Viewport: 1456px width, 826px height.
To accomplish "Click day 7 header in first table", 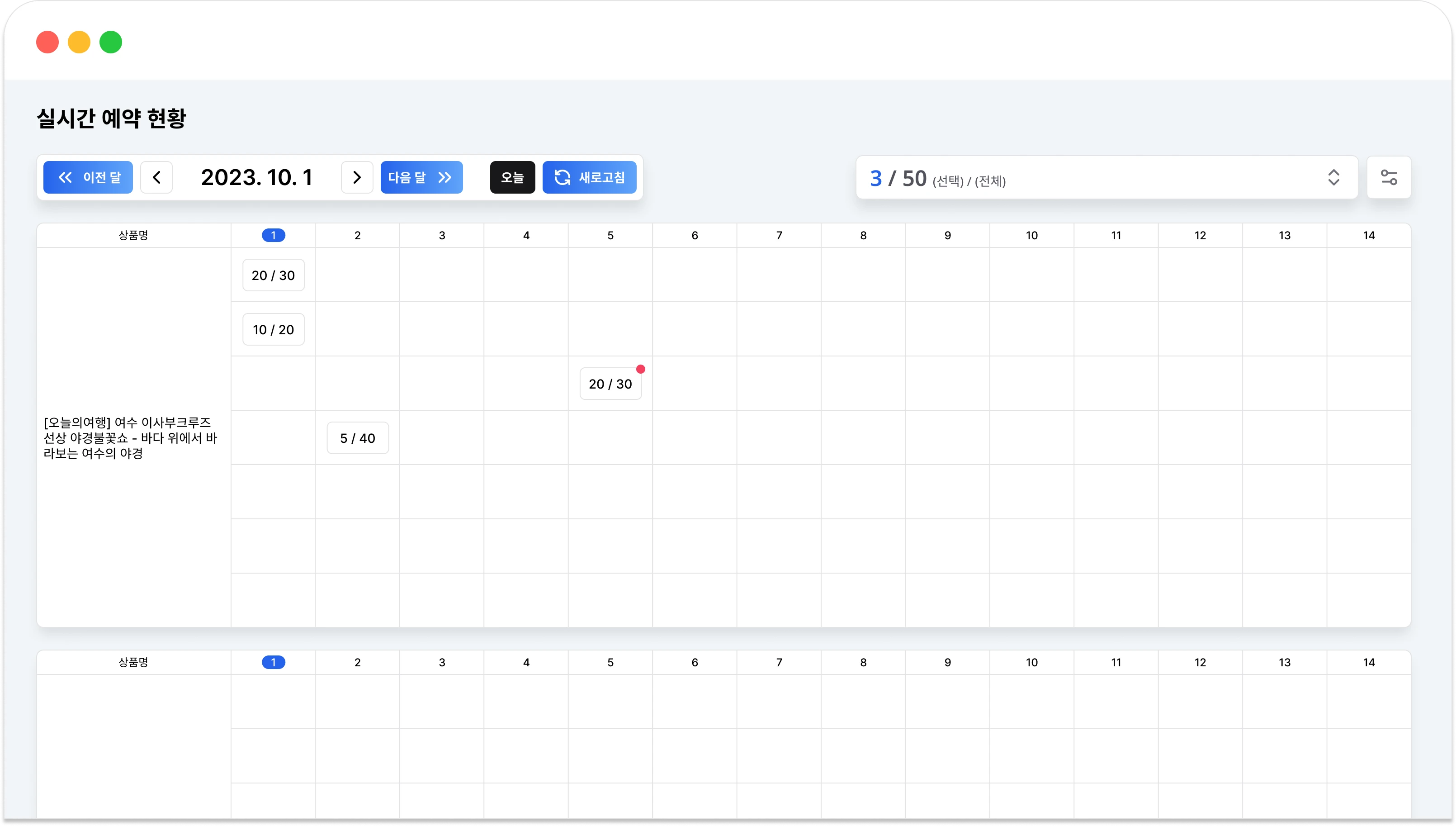I will (779, 235).
